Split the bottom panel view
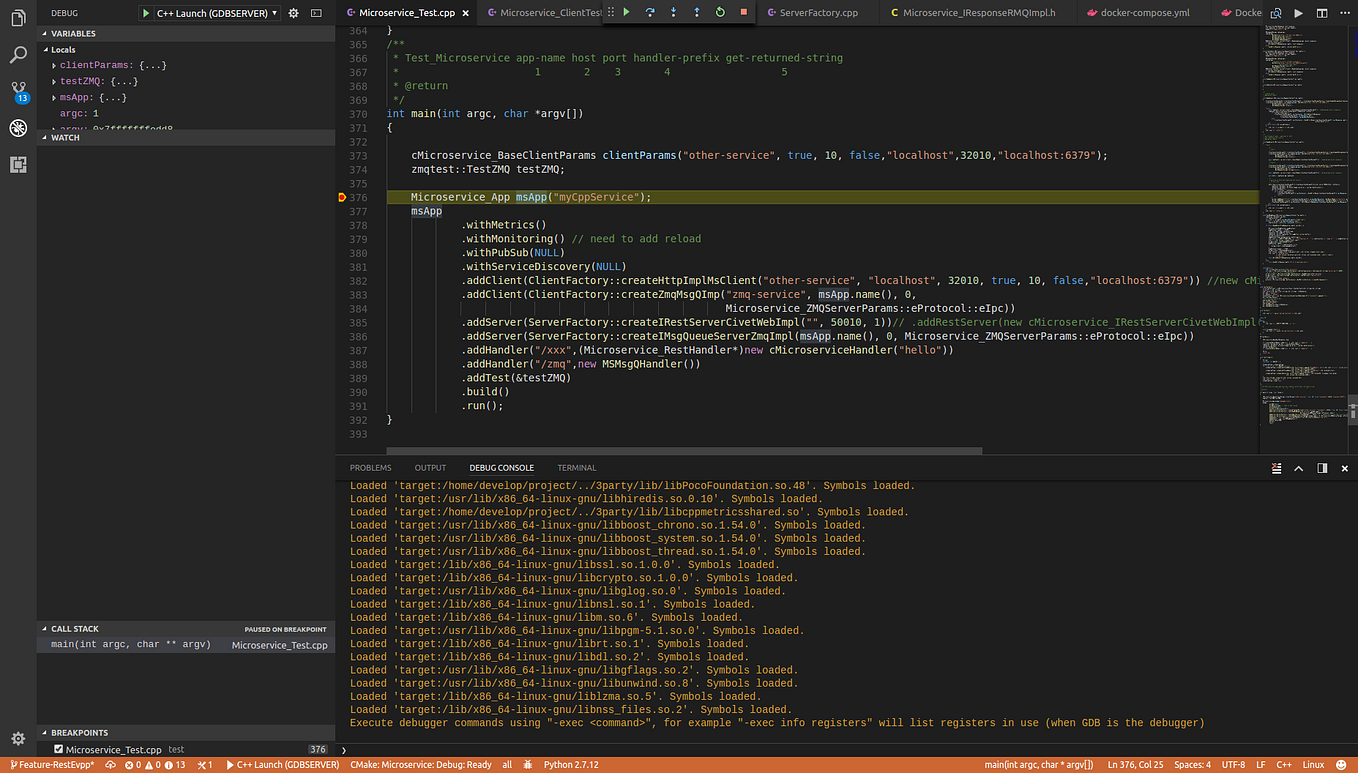The height and width of the screenshot is (773, 1358). (1320, 467)
